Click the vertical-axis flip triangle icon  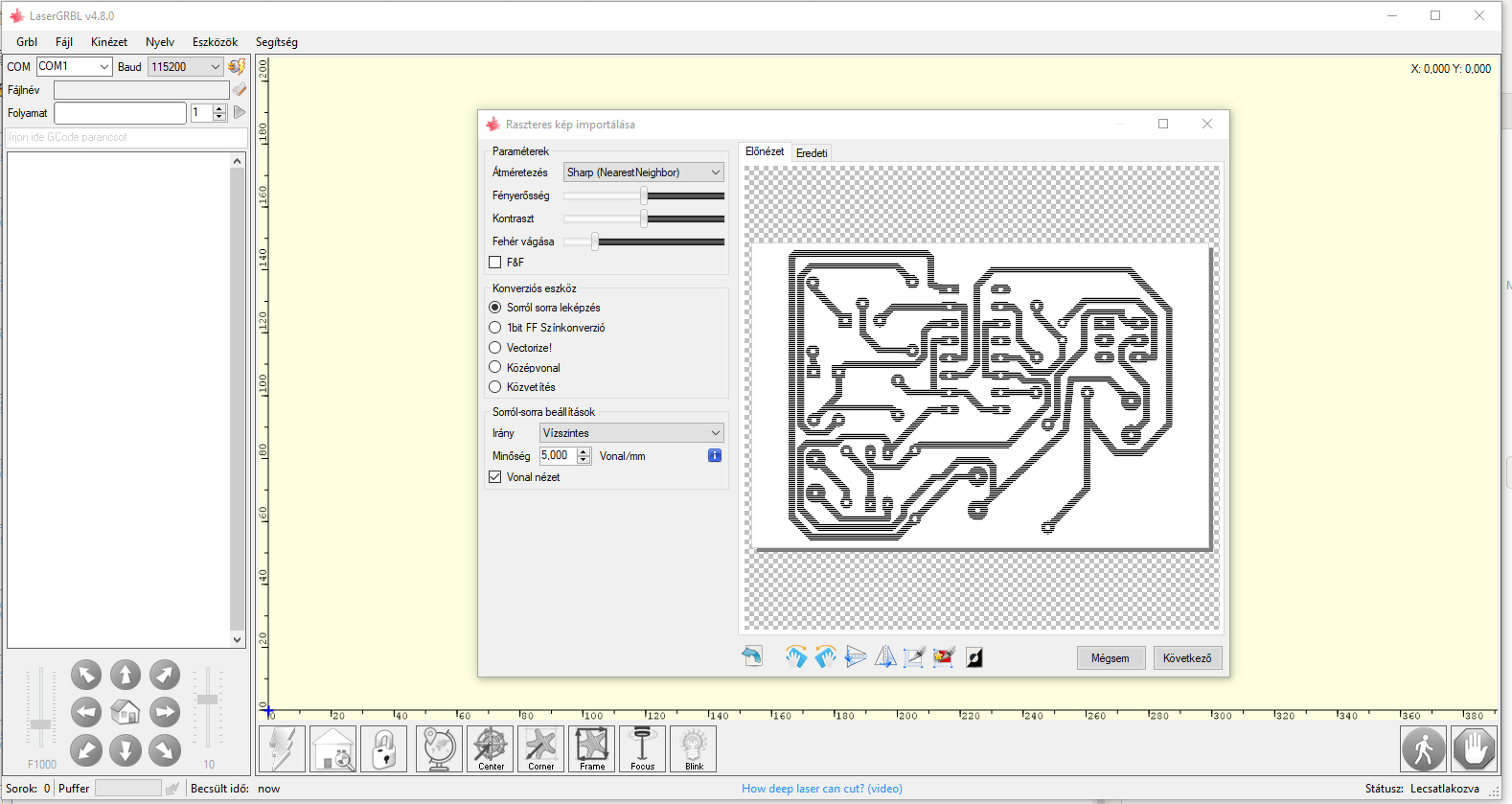[885, 656]
